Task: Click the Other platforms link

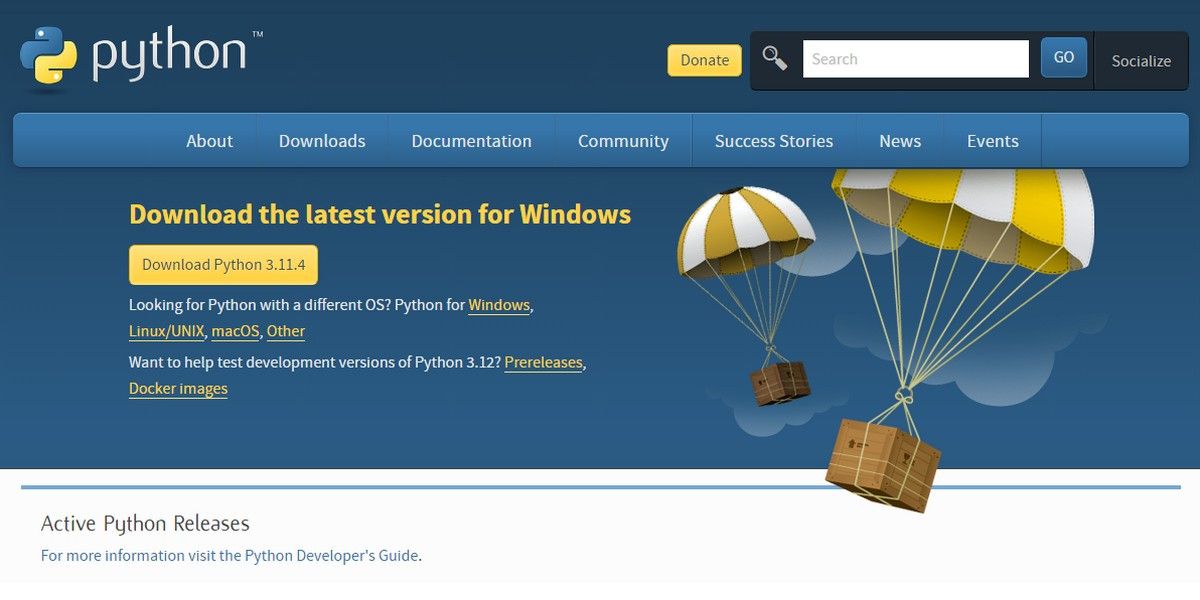Action: click(x=285, y=331)
